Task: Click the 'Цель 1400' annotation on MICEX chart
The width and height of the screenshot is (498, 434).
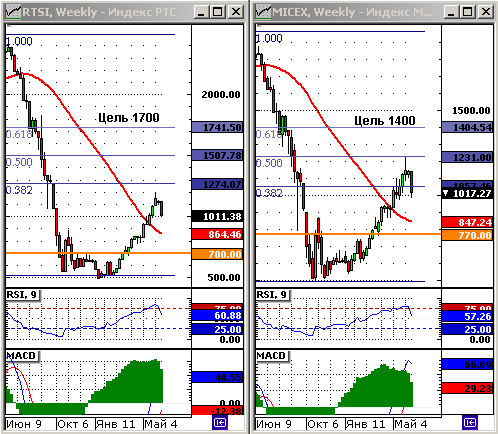Action: point(385,120)
